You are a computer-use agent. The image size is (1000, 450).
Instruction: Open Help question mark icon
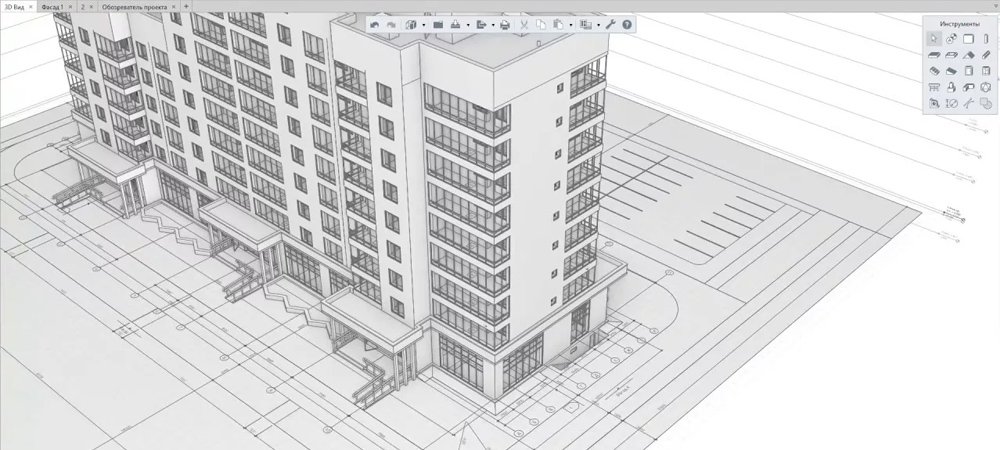pyautogui.click(x=627, y=24)
